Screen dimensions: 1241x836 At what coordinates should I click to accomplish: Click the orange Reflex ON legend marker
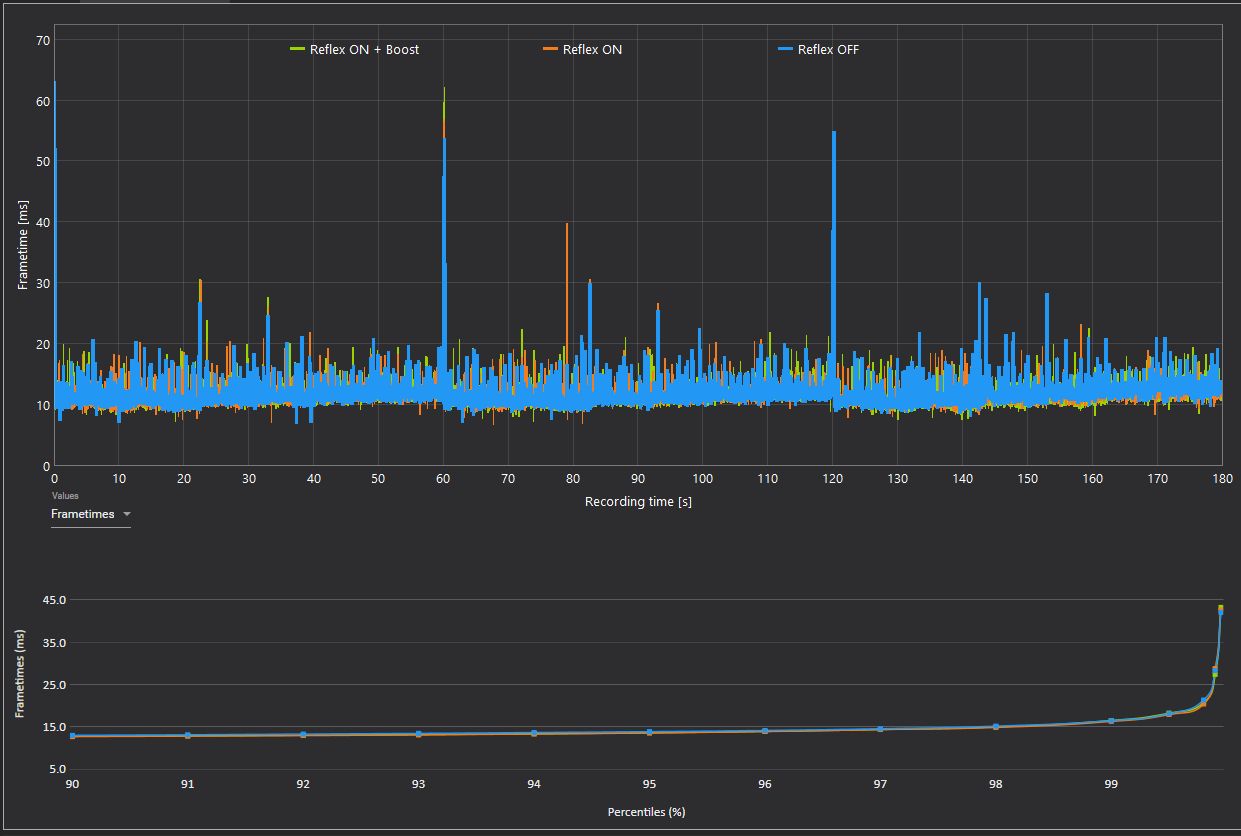pos(549,49)
